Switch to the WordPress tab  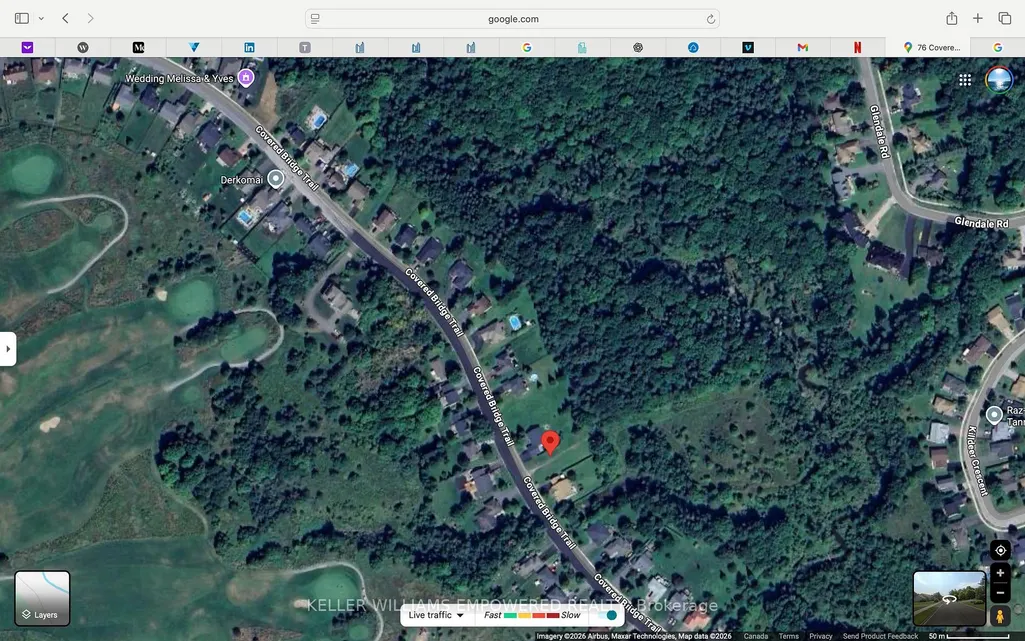tap(83, 47)
